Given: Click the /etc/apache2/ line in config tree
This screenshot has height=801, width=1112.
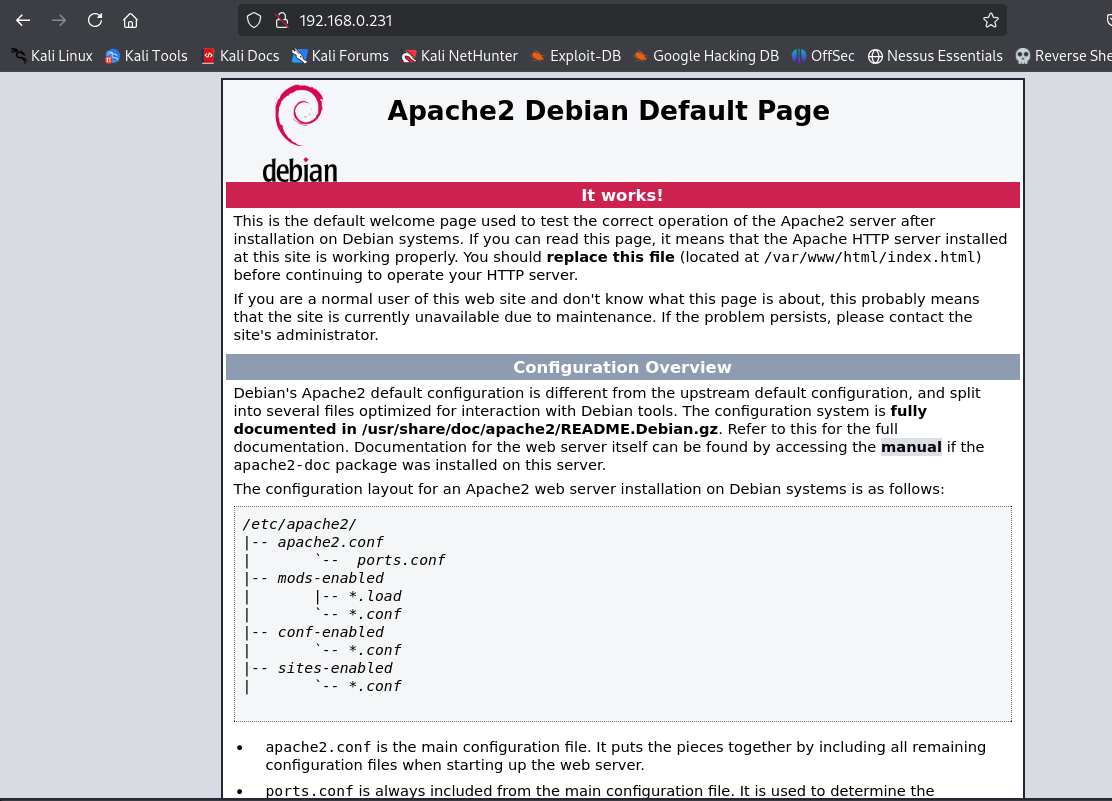Looking at the screenshot, I should tap(299, 524).
